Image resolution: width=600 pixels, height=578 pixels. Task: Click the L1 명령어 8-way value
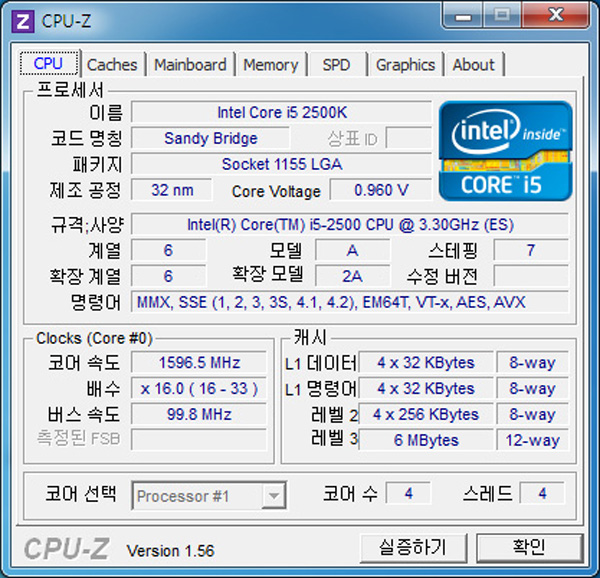point(532,388)
